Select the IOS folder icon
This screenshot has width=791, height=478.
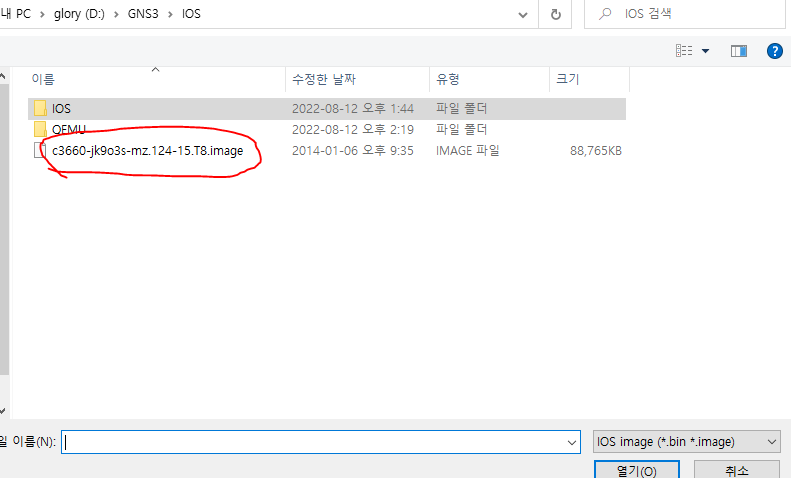coord(40,108)
